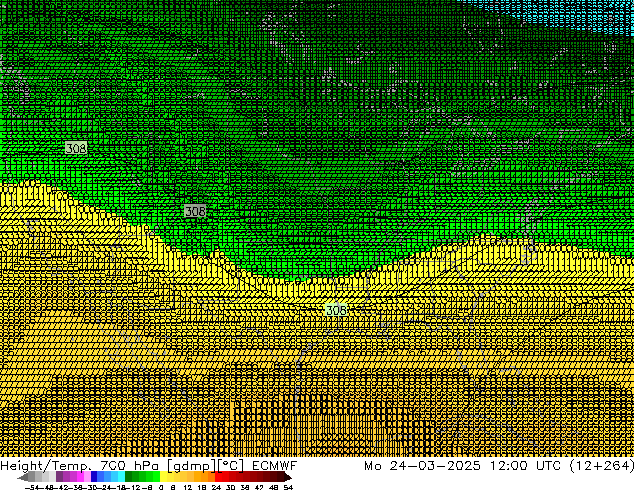Click the "24" legend scale value
The width and height of the screenshot is (634, 490).
216,487
